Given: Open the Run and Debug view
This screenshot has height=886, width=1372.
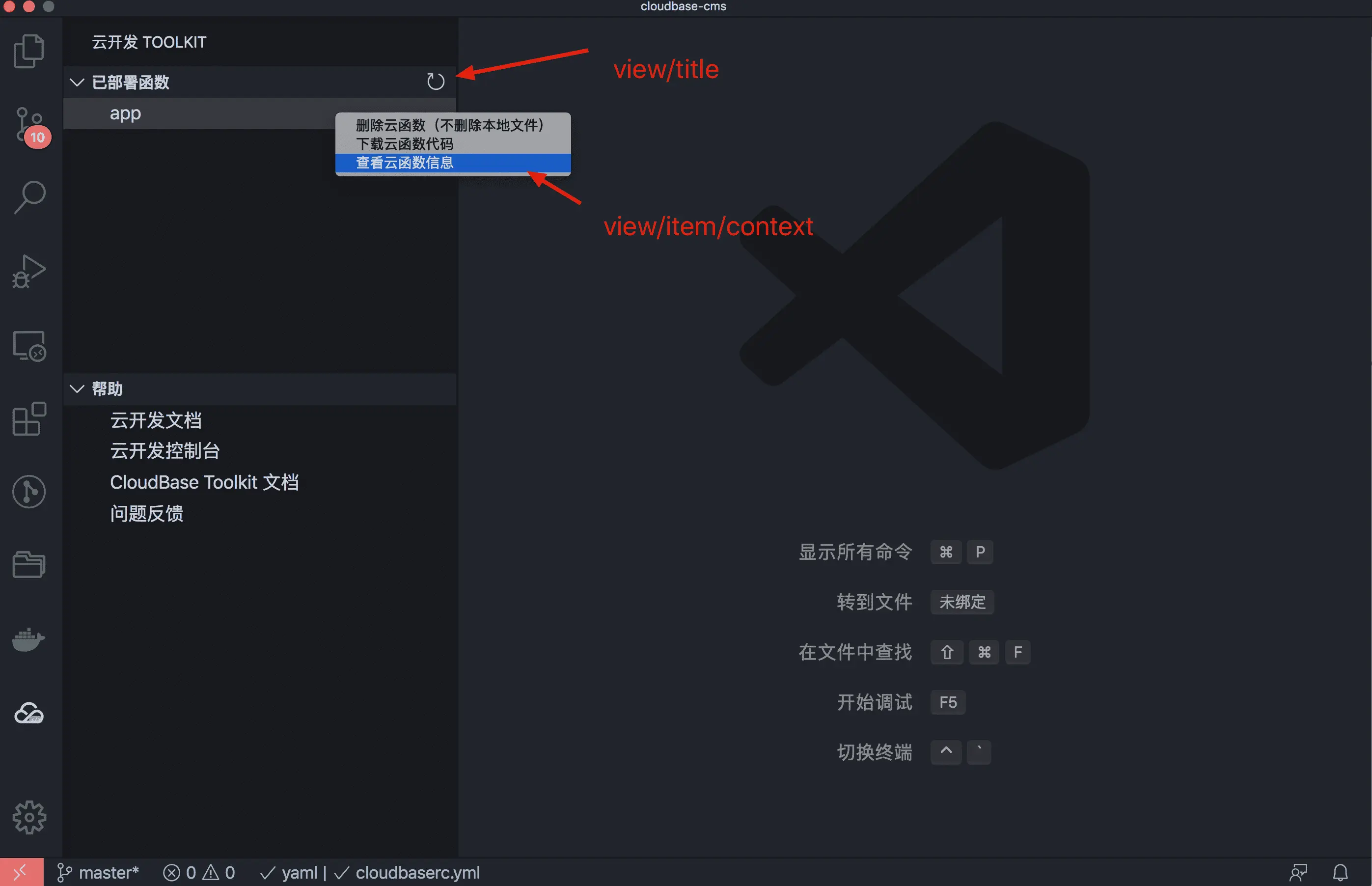Looking at the screenshot, I should click(x=29, y=271).
